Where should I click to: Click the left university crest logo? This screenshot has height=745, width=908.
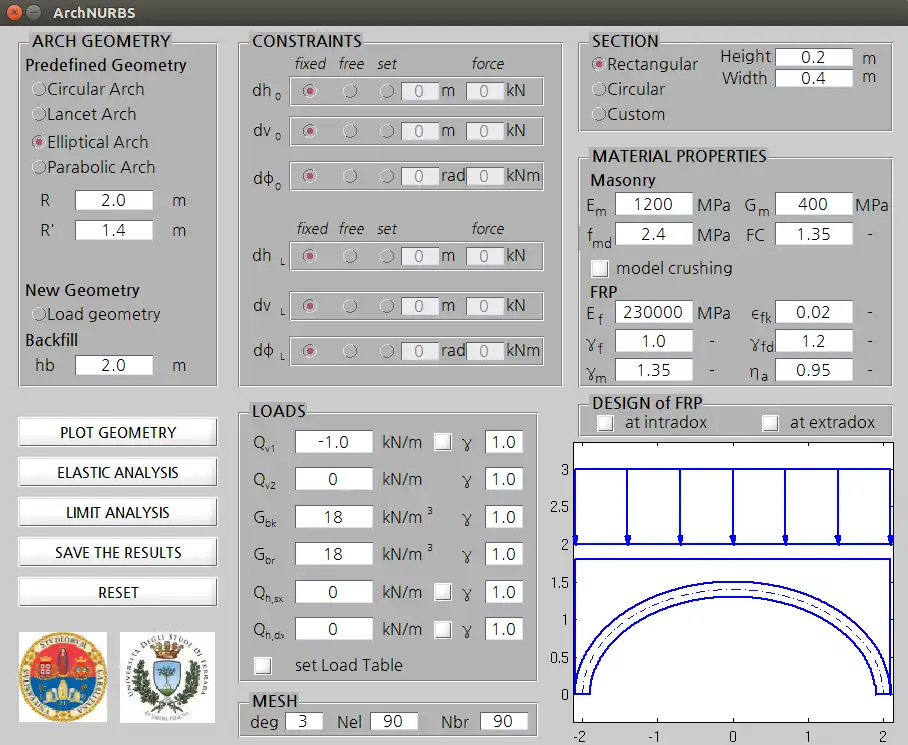point(63,678)
